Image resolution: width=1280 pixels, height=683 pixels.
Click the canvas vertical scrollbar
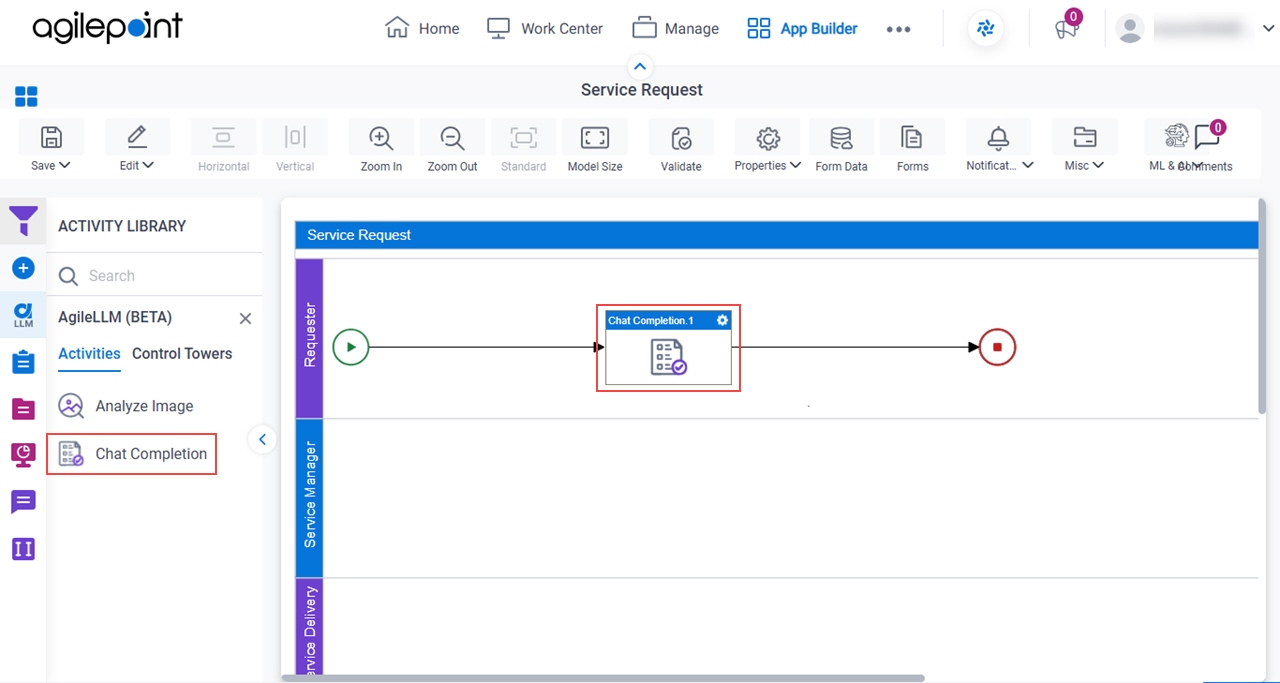pyautogui.click(x=1262, y=306)
